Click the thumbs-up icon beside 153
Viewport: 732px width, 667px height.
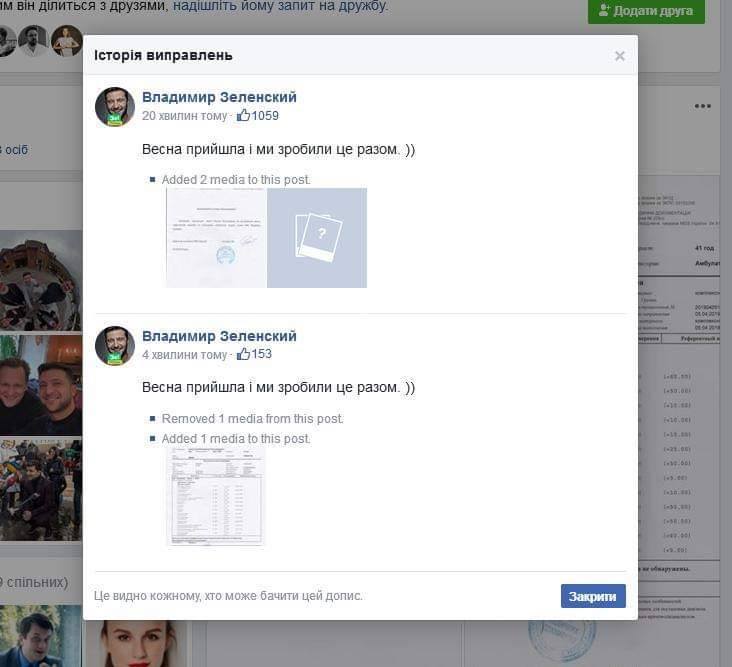pyautogui.click(x=242, y=354)
